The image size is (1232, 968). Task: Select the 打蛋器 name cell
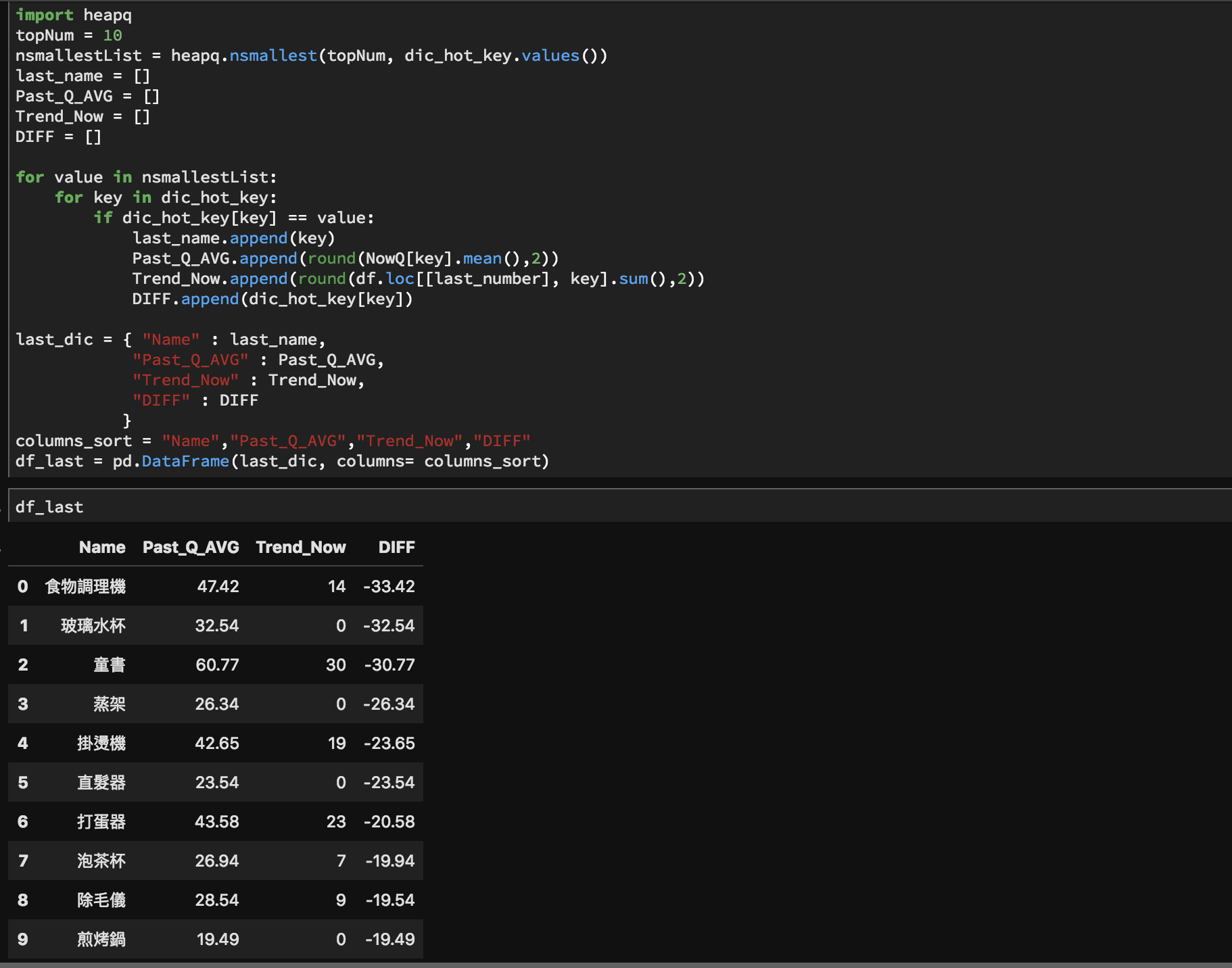[101, 821]
